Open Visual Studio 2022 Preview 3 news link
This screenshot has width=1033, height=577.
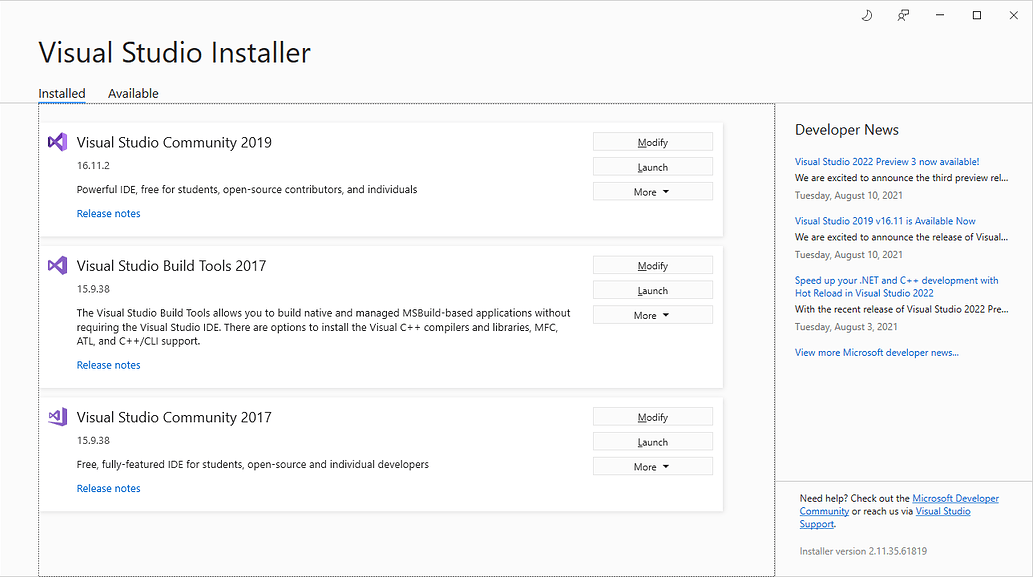click(x=887, y=161)
